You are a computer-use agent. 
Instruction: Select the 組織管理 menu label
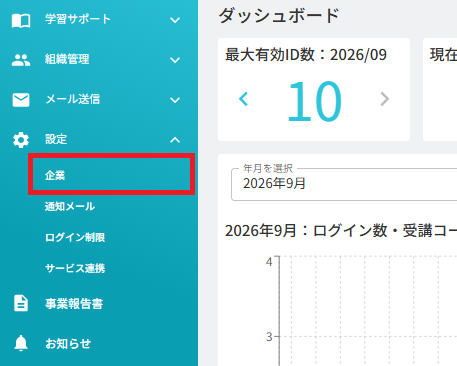coord(67,59)
